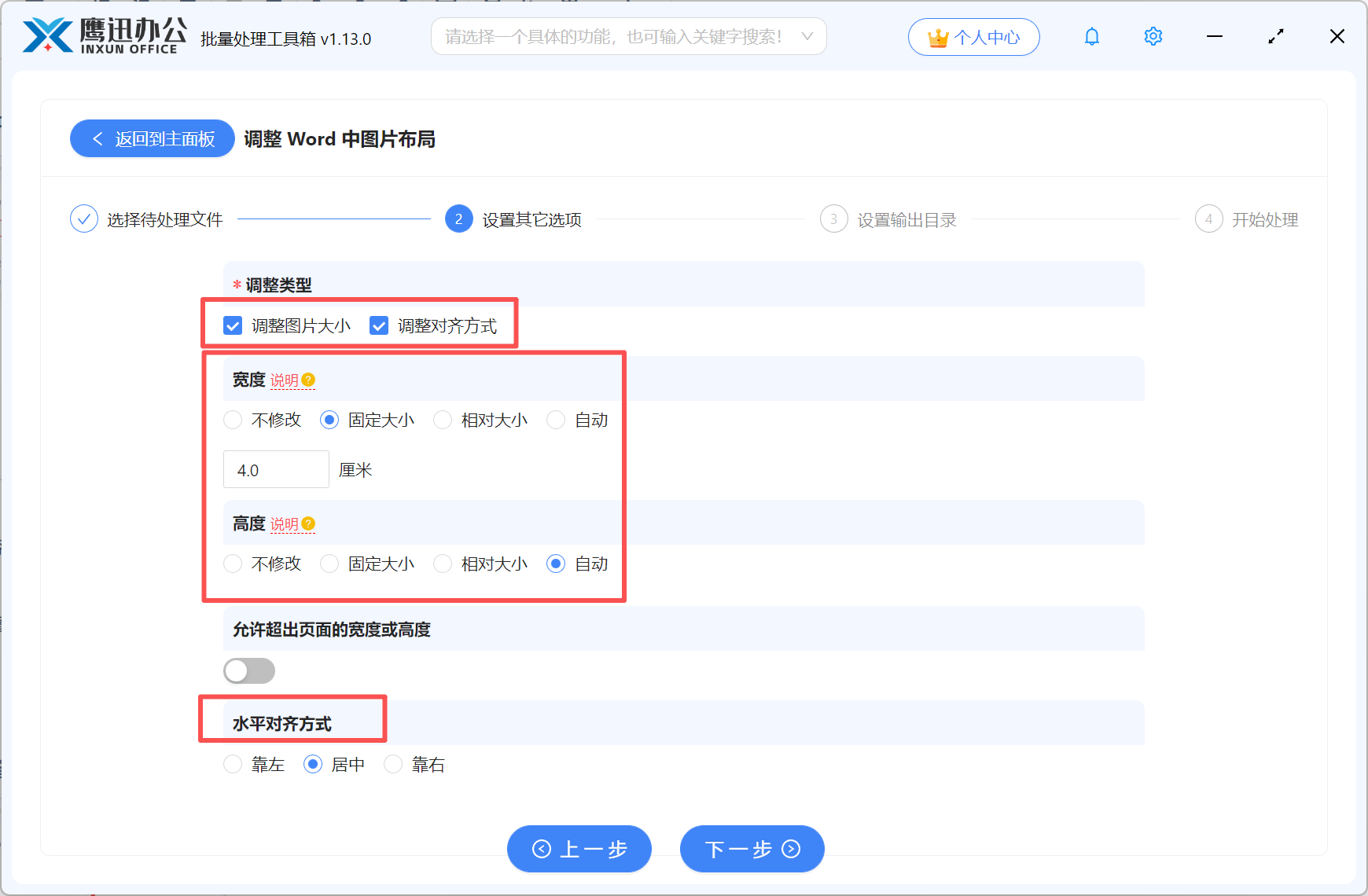Open the settings gear
Viewport: 1368px width, 896px height.
click(x=1153, y=36)
